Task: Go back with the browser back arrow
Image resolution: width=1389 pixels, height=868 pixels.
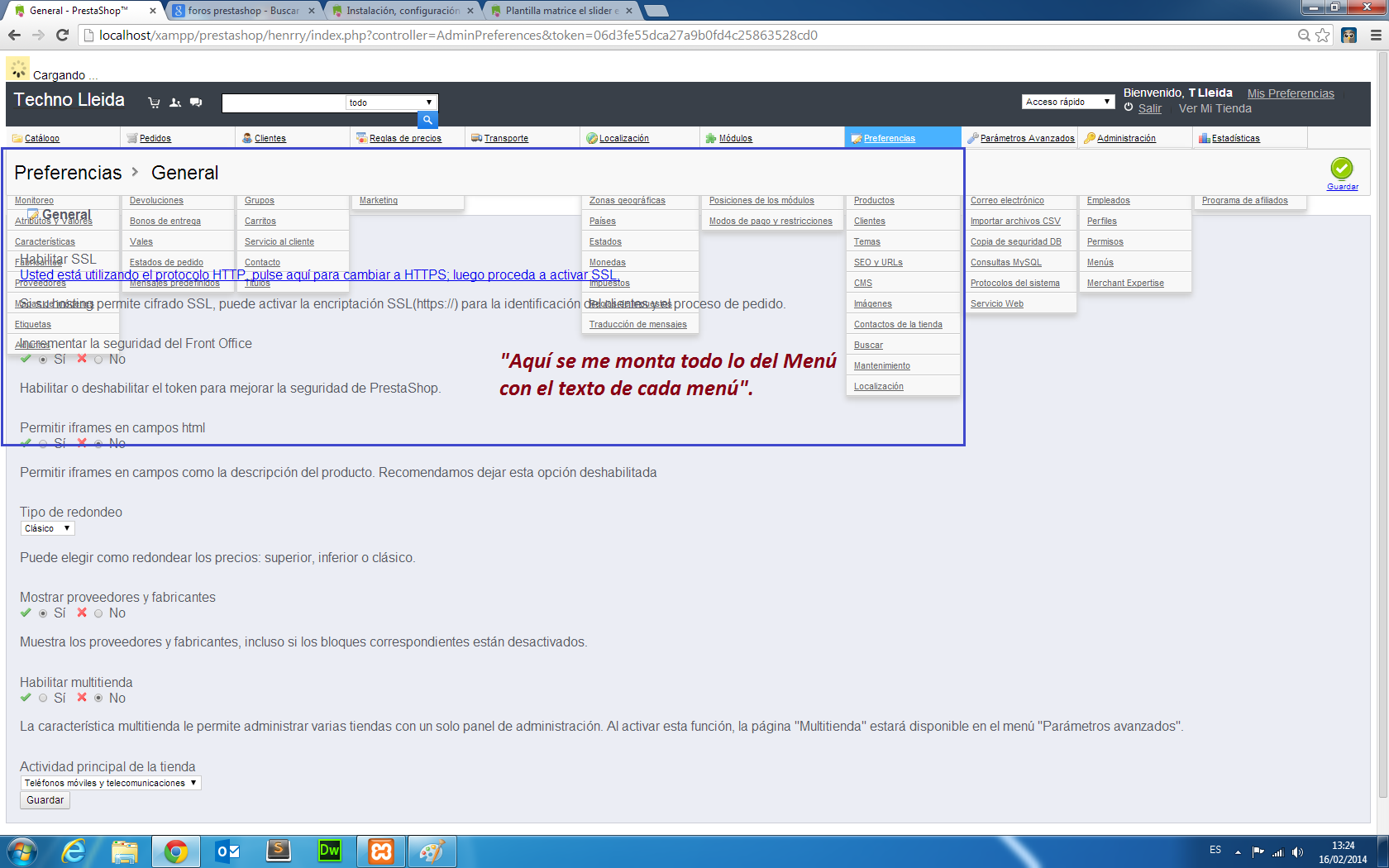Action: click(14, 35)
